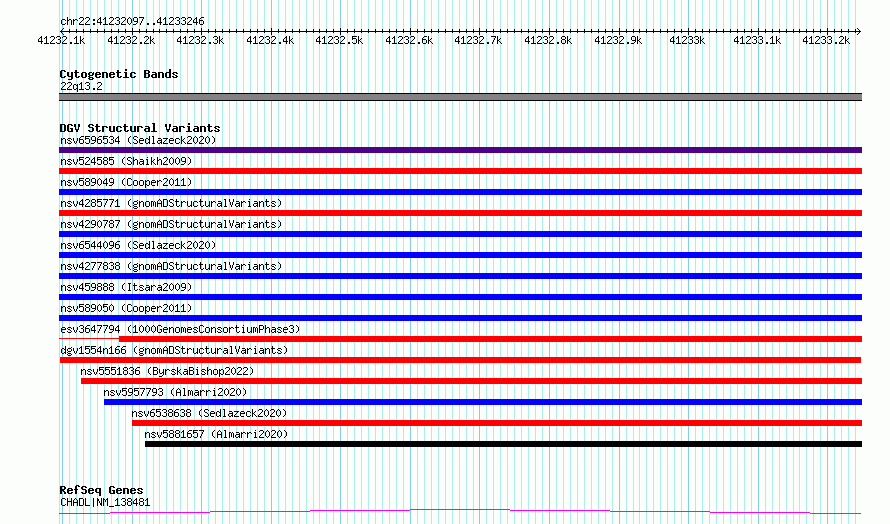Click the blue nsv589050 variant bar
890x524 pixels.
pos(460,318)
